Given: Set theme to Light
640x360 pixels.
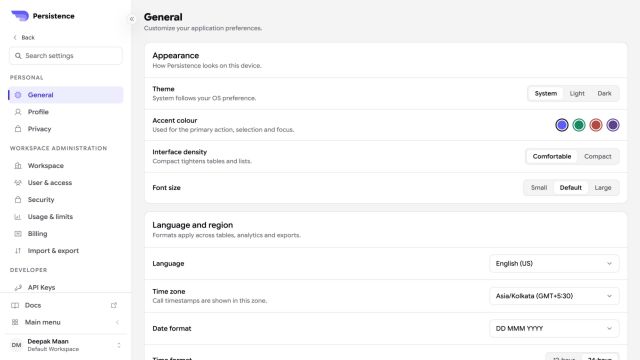Looking at the screenshot, I should [x=577, y=93].
